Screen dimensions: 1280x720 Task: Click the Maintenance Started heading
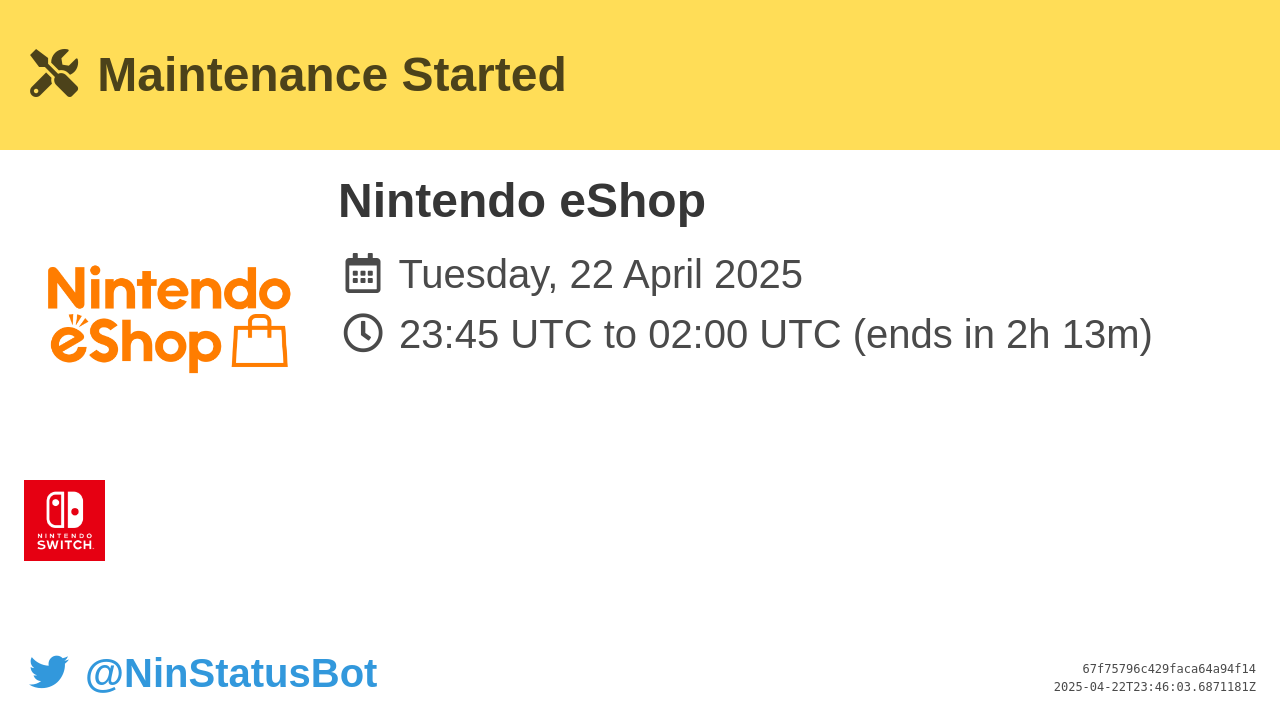[x=331, y=74]
